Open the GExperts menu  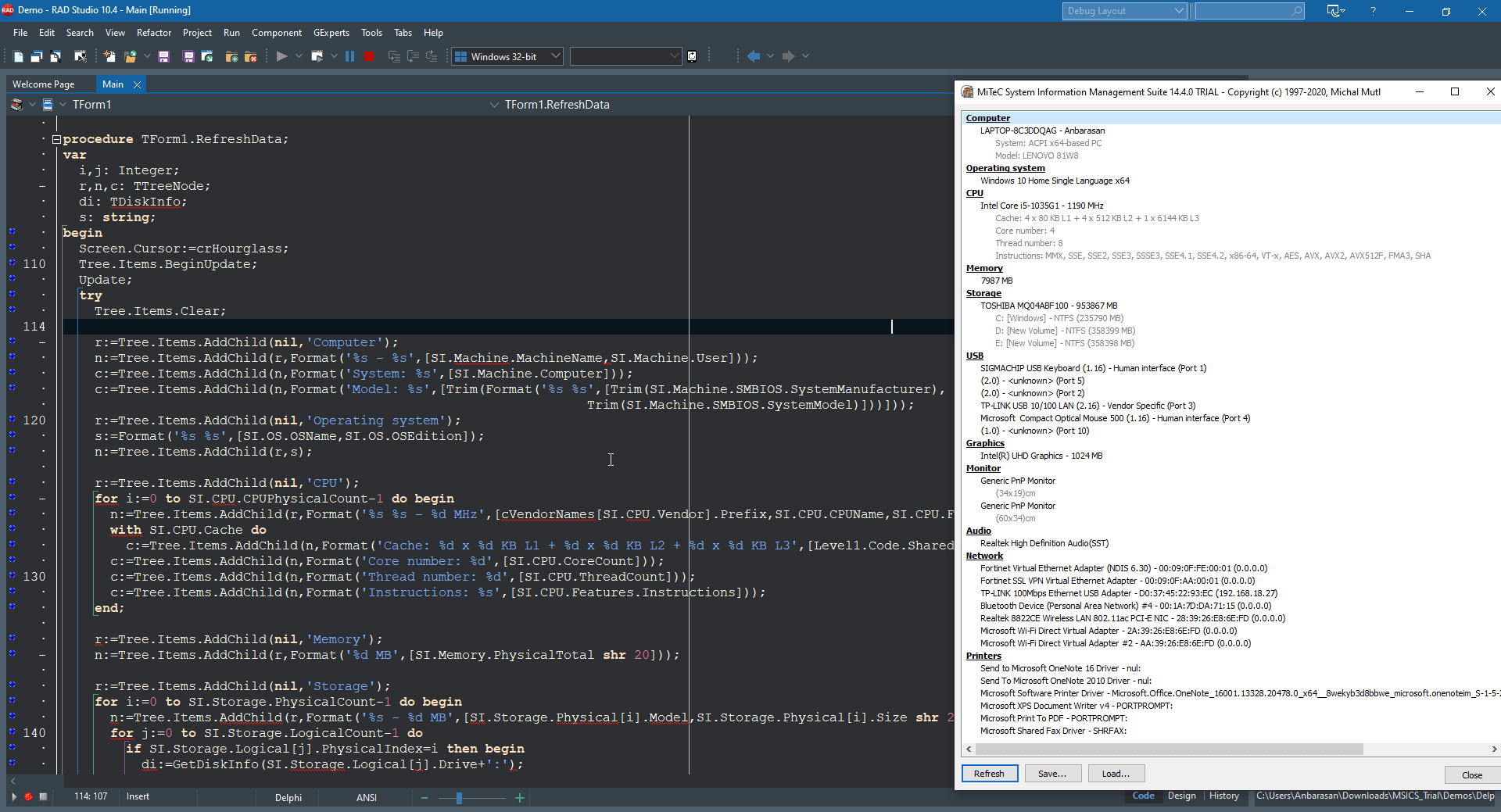click(x=331, y=33)
